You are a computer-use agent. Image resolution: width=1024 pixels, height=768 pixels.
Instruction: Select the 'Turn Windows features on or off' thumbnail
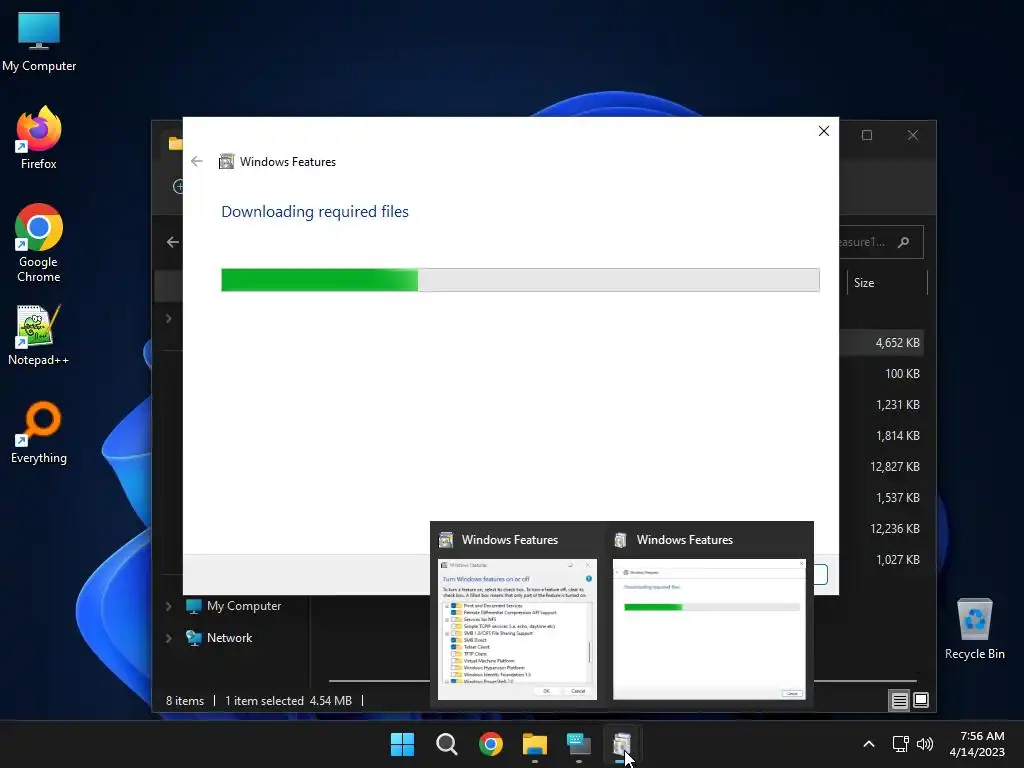pyautogui.click(x=517, y=630)
